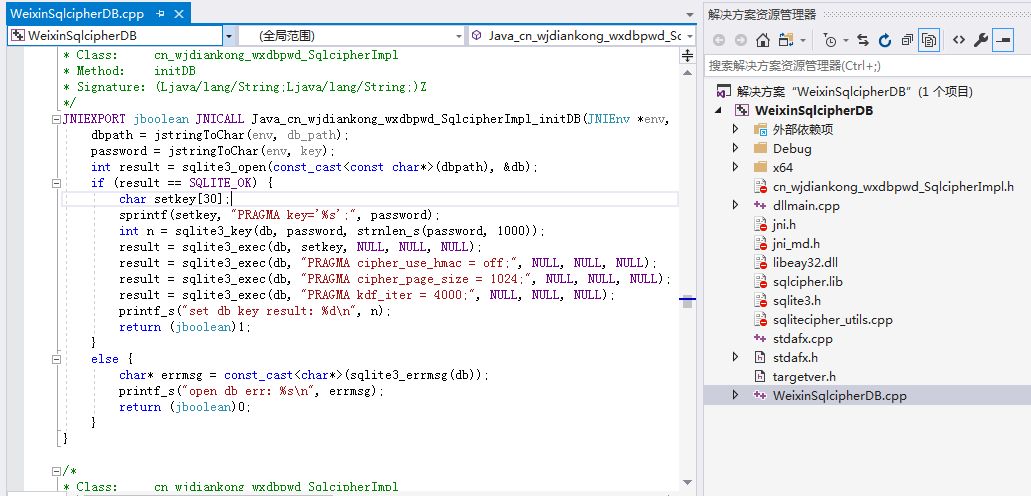Image resolution: width=1031 pixels, height=496 pixels.
Task: Switch between solution and folder views
Action: [x=786, y=40]
